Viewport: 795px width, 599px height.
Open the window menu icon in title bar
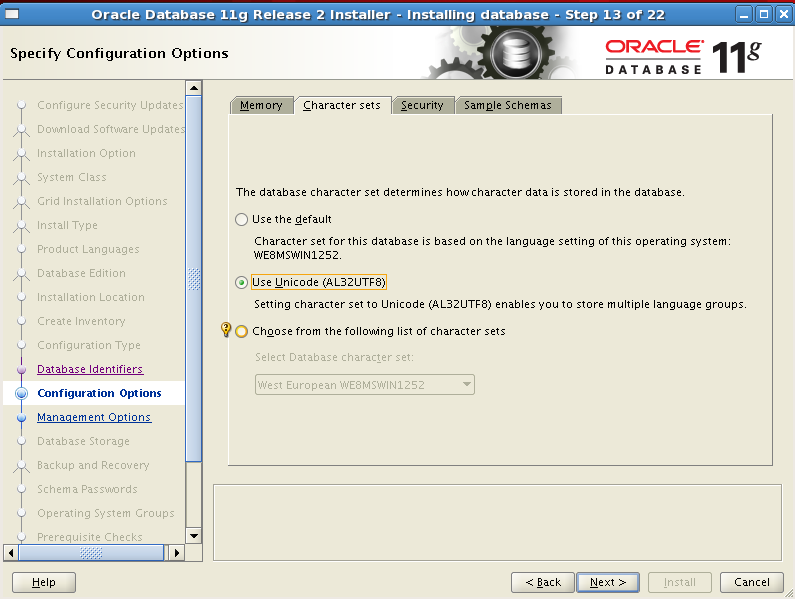(x=12, y=14)
